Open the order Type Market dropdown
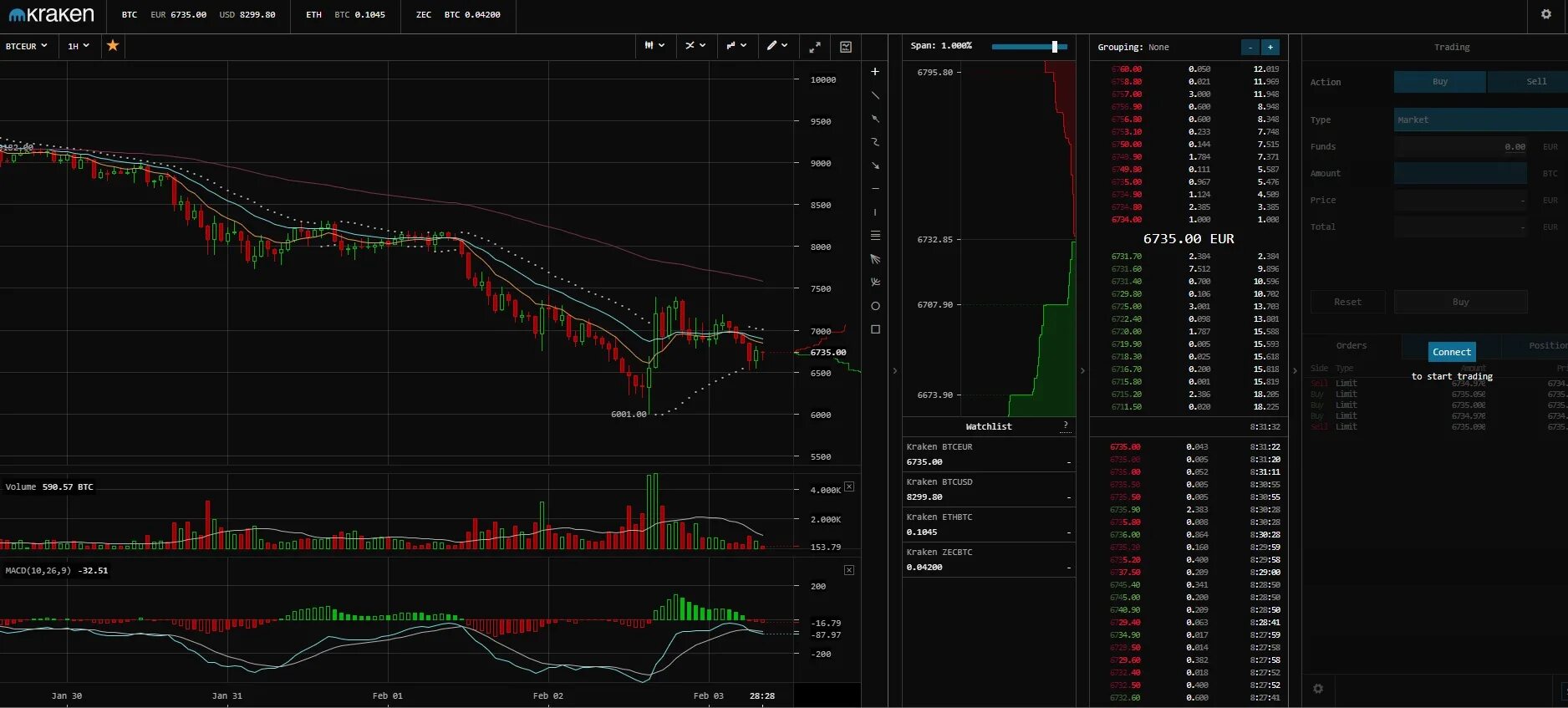Viewport: 1568px width, 708px height. click(1480, 120)
